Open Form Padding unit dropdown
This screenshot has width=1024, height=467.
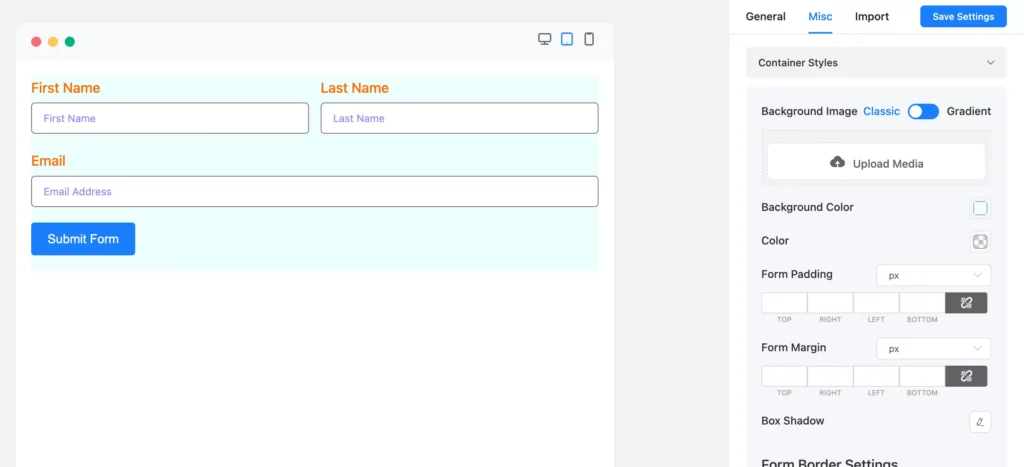tap(933, 275)
